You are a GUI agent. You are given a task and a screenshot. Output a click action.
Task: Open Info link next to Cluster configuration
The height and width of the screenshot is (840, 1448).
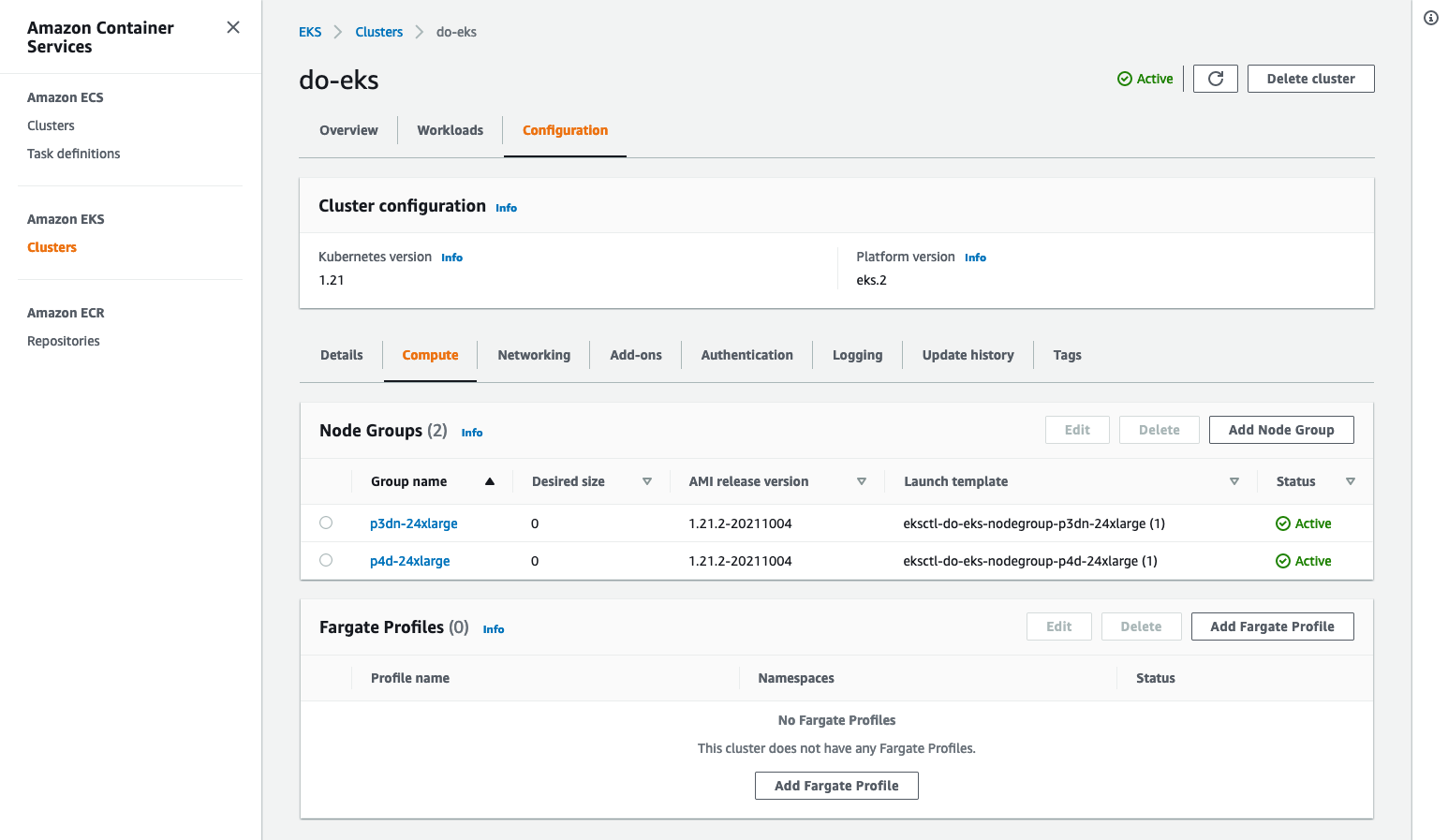(507, 208)
